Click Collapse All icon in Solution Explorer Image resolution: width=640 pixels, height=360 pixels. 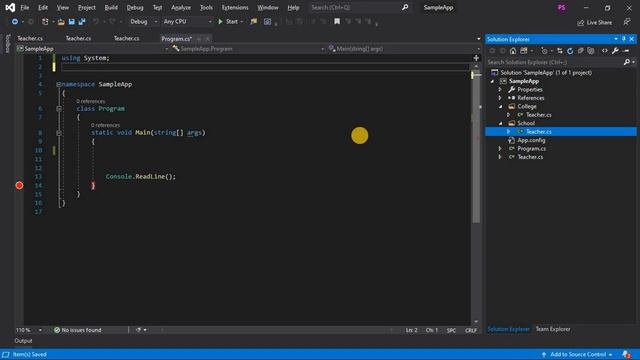pyautogui.click(x=580, y=51)
